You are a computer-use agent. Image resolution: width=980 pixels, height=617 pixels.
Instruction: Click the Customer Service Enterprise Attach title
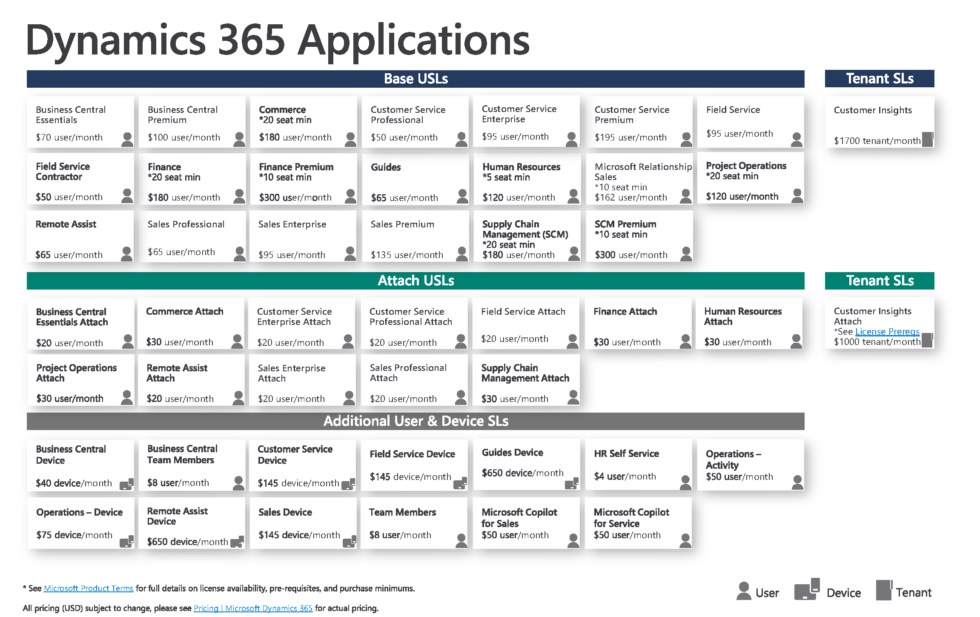point(294,317)
